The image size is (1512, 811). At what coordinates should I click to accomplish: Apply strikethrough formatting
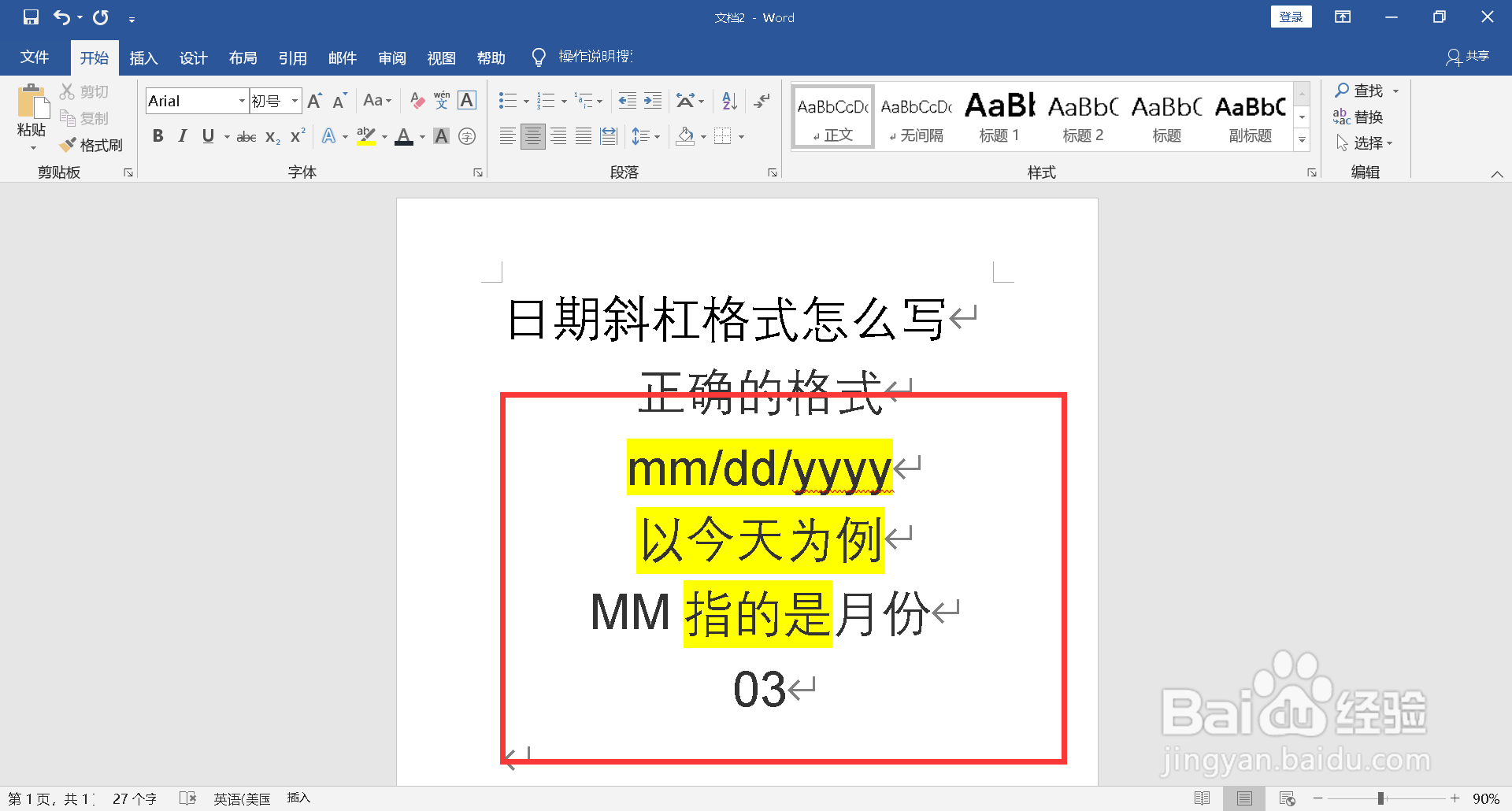coord(246,136)
